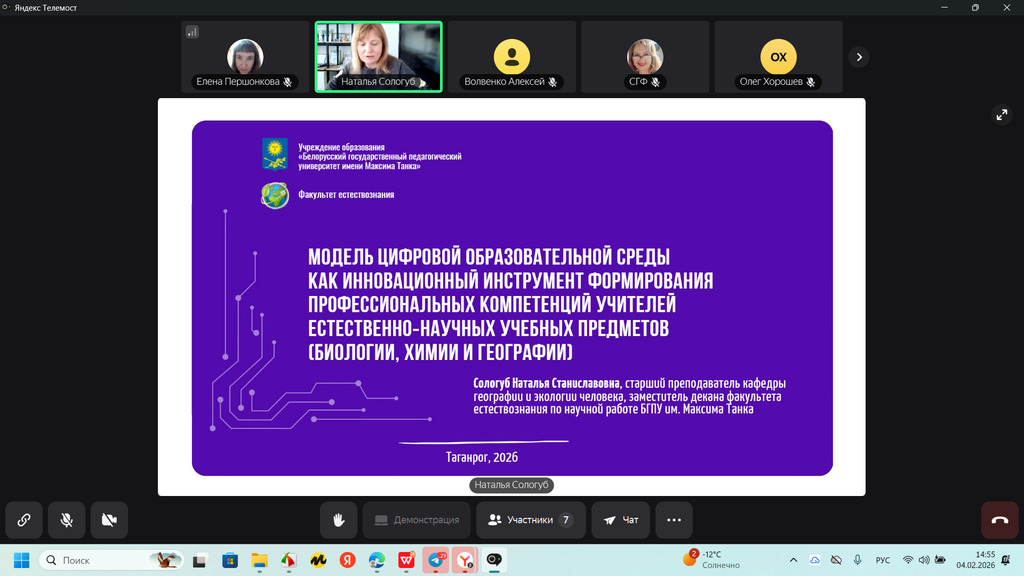1024x576 pixels.
Task: Check the connection quality indicator icon
Action: [192, 32]
